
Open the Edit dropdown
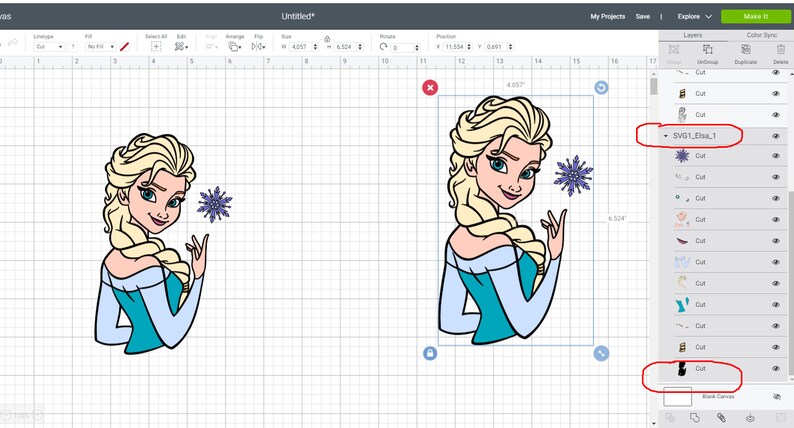click(x=181, y=47)
